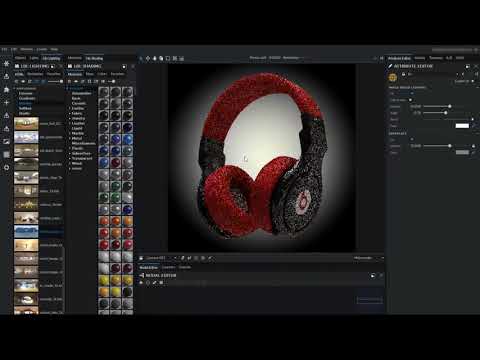This screenshot has width=480, height=360.
Task: Click the pencil icon beside ATTRIBUTE EDITOR title
Action: click(390, 66)
